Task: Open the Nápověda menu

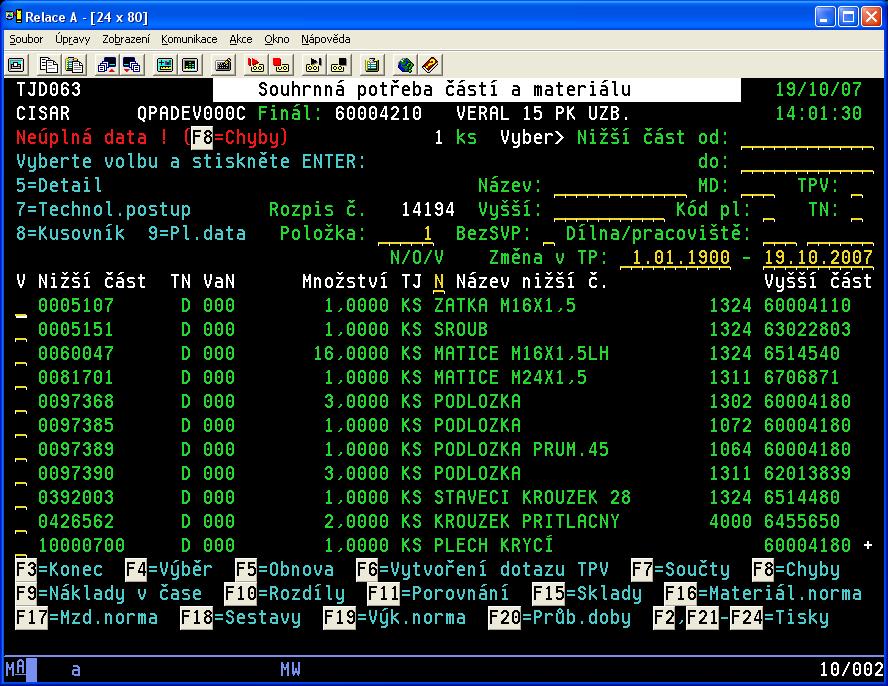Action: click(326, 39)
